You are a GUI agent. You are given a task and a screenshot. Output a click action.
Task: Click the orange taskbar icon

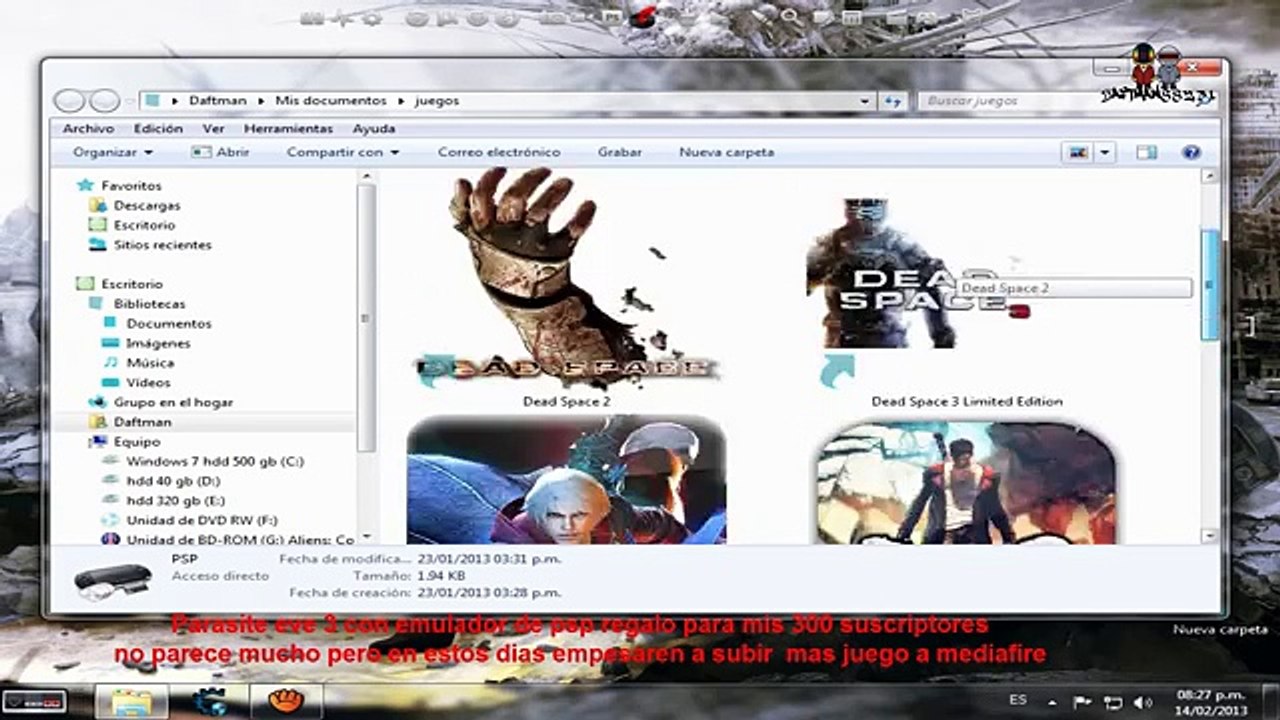click(285, 700)
